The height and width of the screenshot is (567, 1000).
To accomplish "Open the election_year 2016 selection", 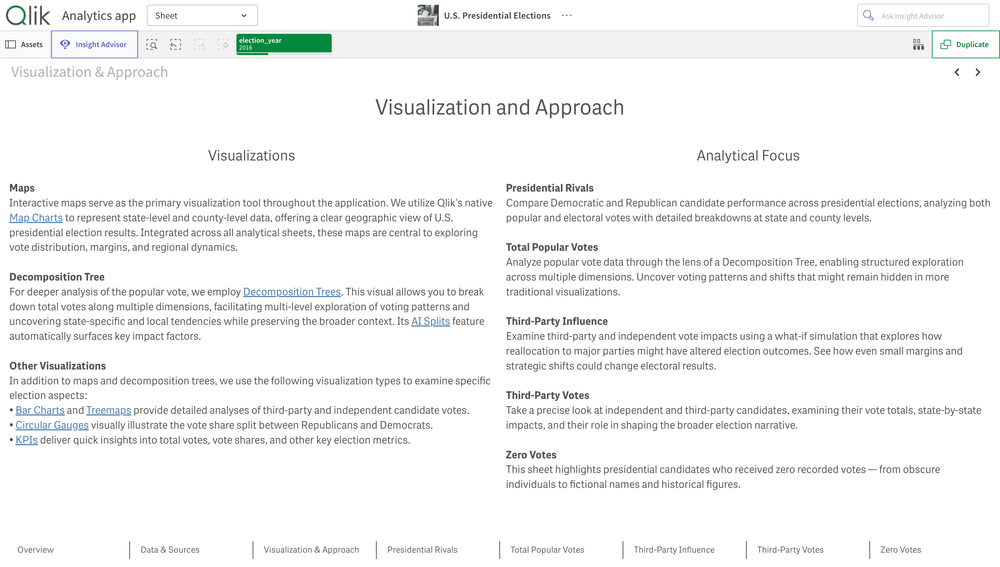I will [x=283, y=43].
